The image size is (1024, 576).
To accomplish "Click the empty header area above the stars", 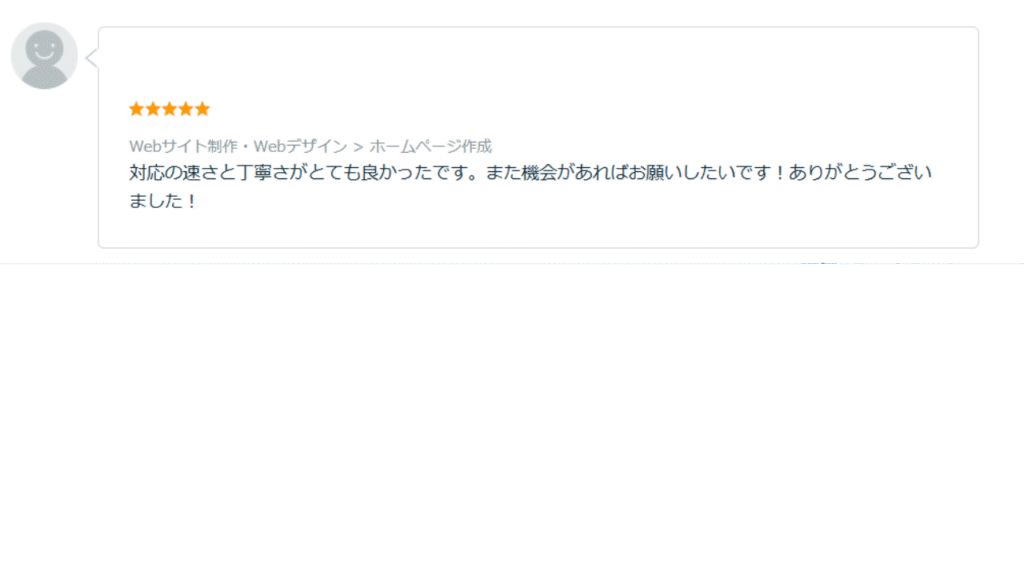I will [x=538, y=64].
